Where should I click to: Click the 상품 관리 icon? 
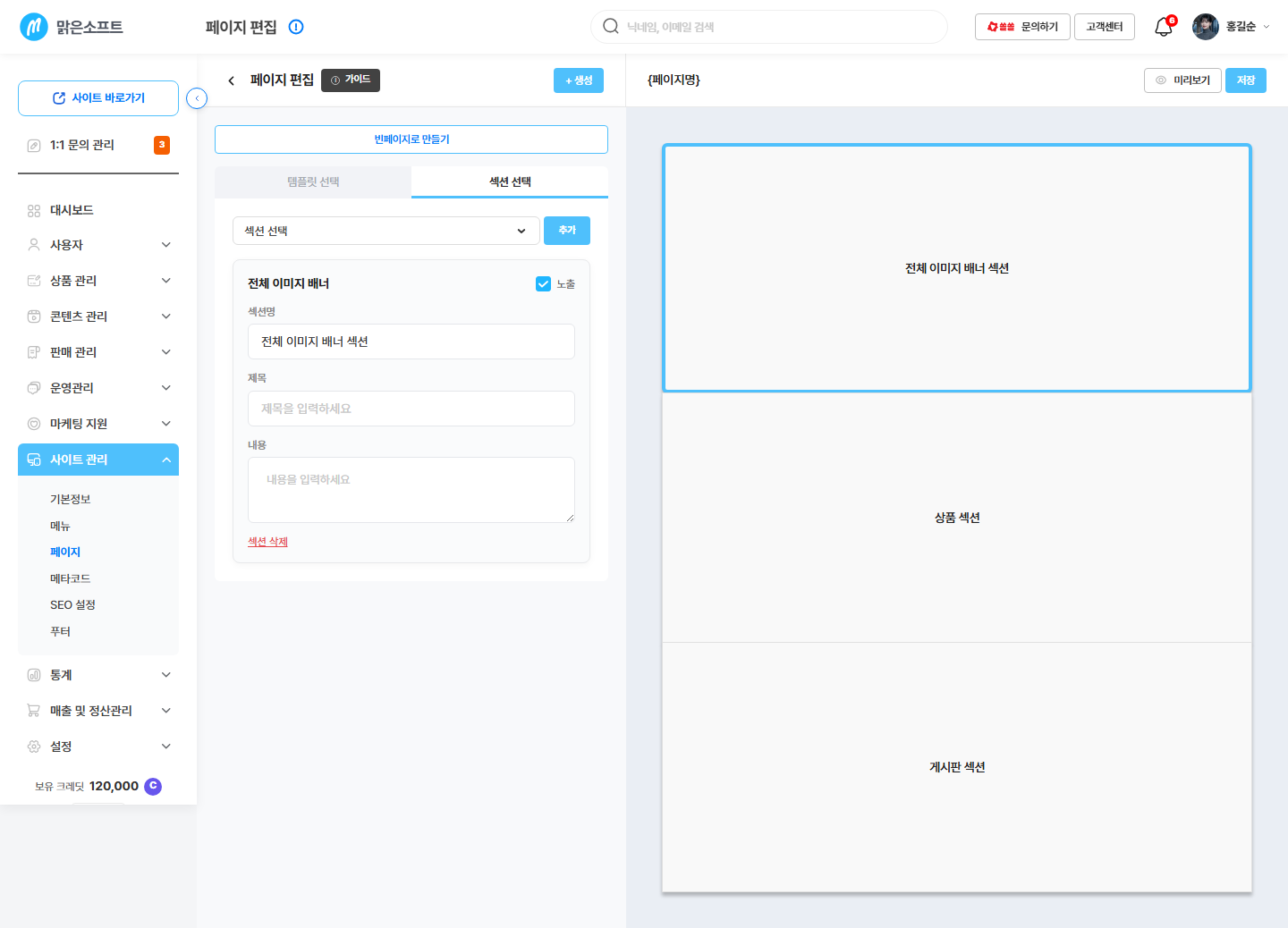34,281
